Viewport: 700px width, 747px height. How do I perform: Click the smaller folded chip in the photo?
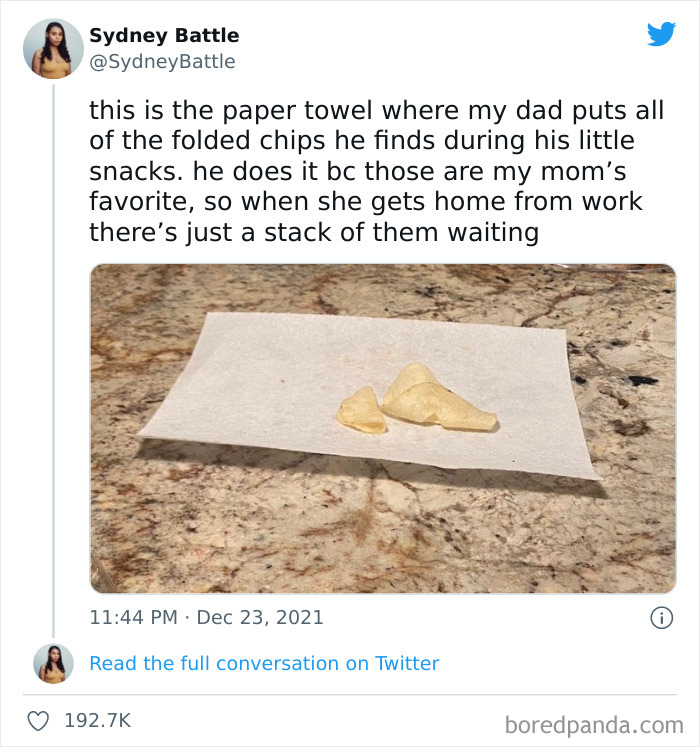[x=362, y=411]
